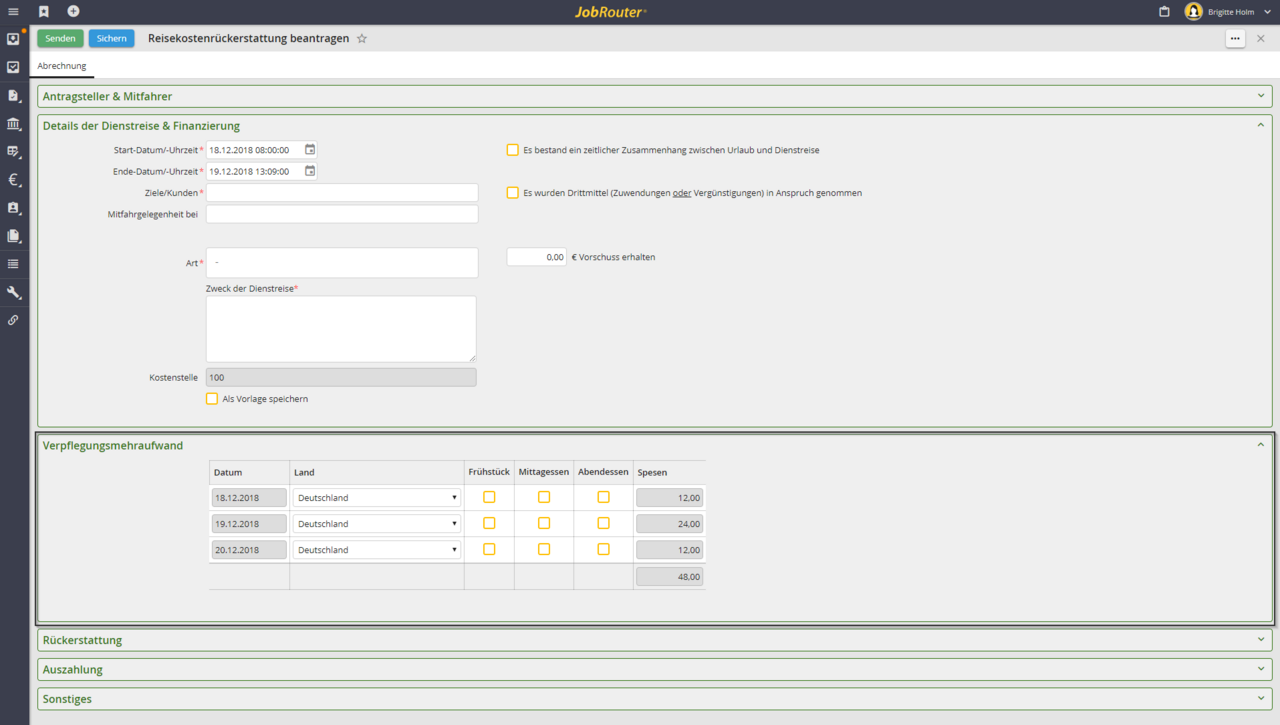Viewport: 1280px width, 725px height.
Task: Click the Spesen total value 48,00
Action: (669, 577)
